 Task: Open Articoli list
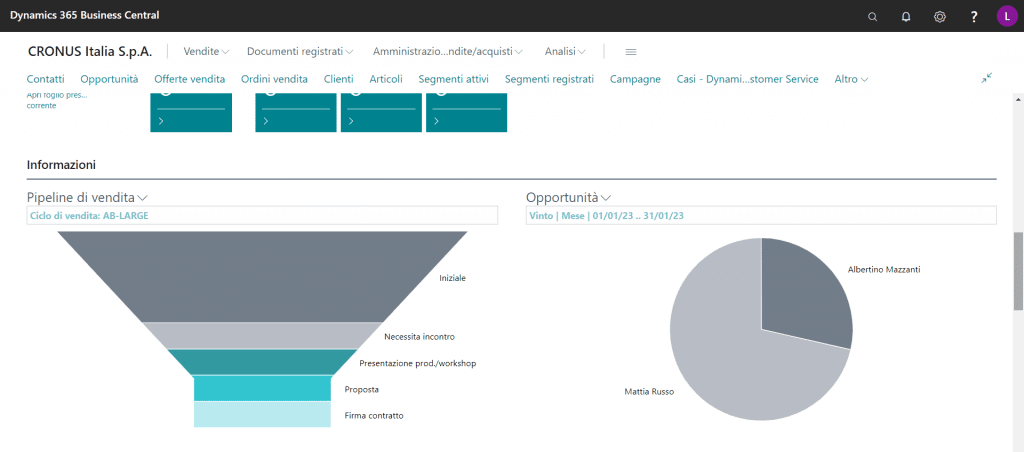386,79
